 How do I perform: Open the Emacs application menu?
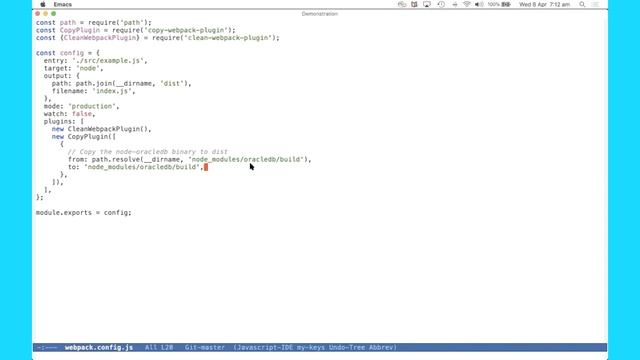[x=62, y=4]
